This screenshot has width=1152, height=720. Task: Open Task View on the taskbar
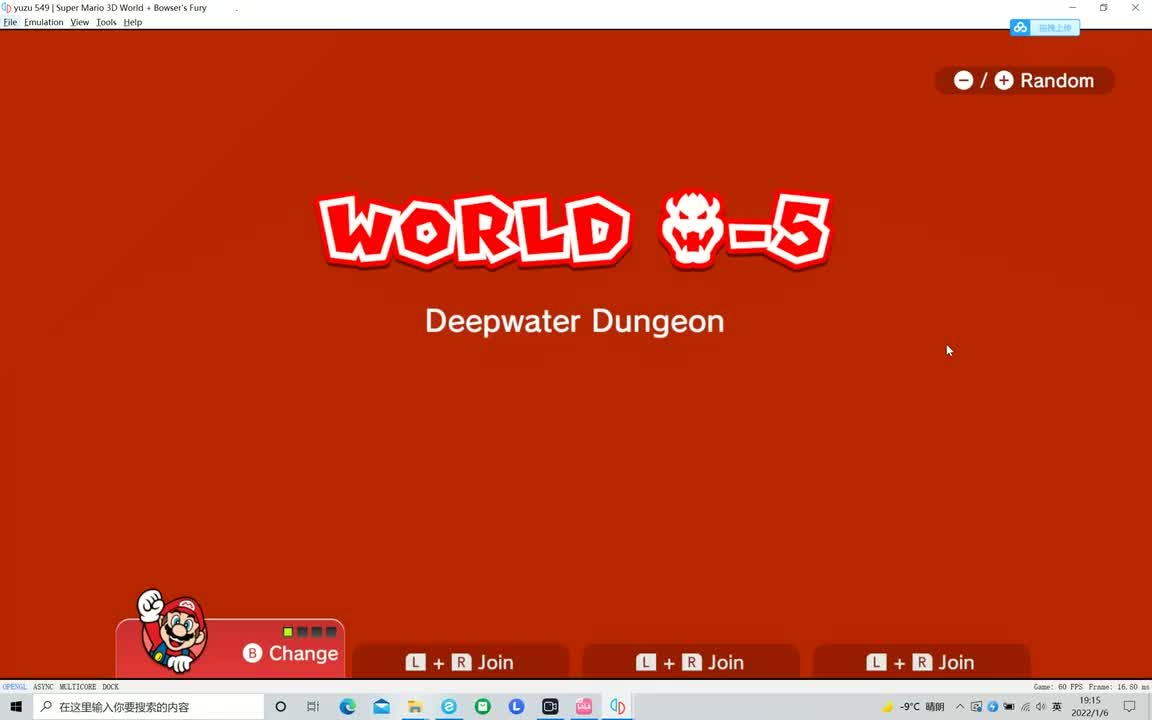(x=313, y=707)
